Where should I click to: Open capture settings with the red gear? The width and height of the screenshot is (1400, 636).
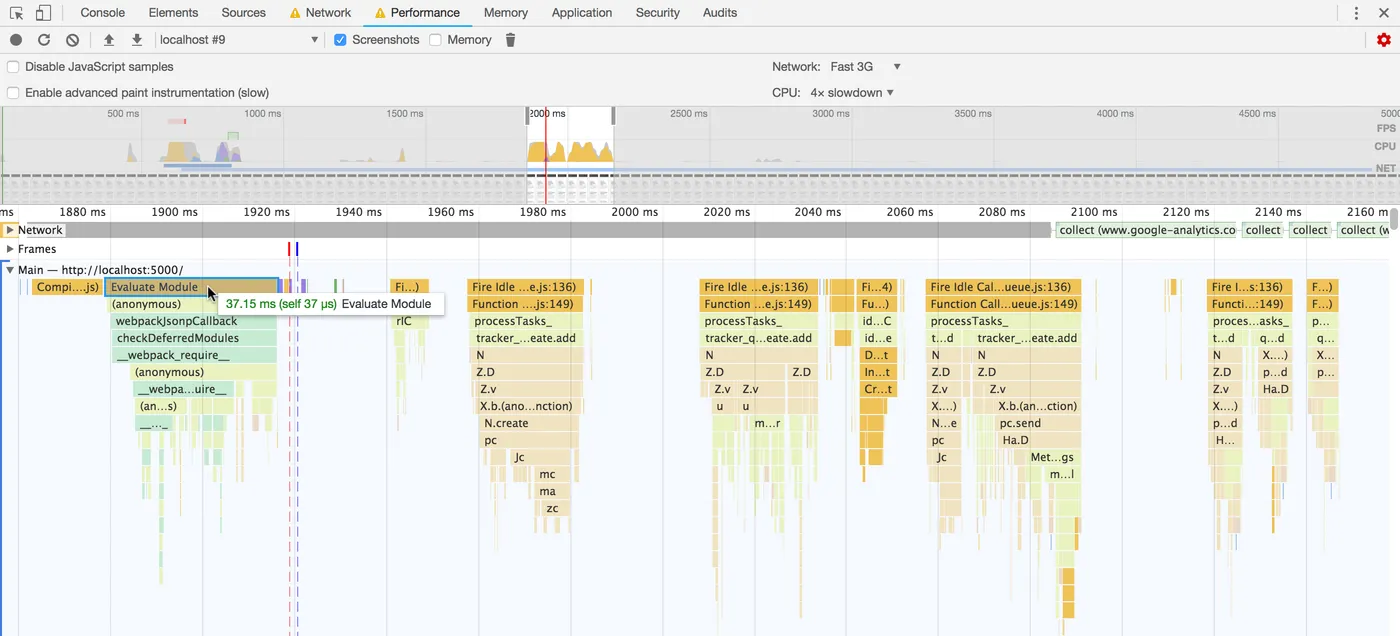click(1384, 40)
